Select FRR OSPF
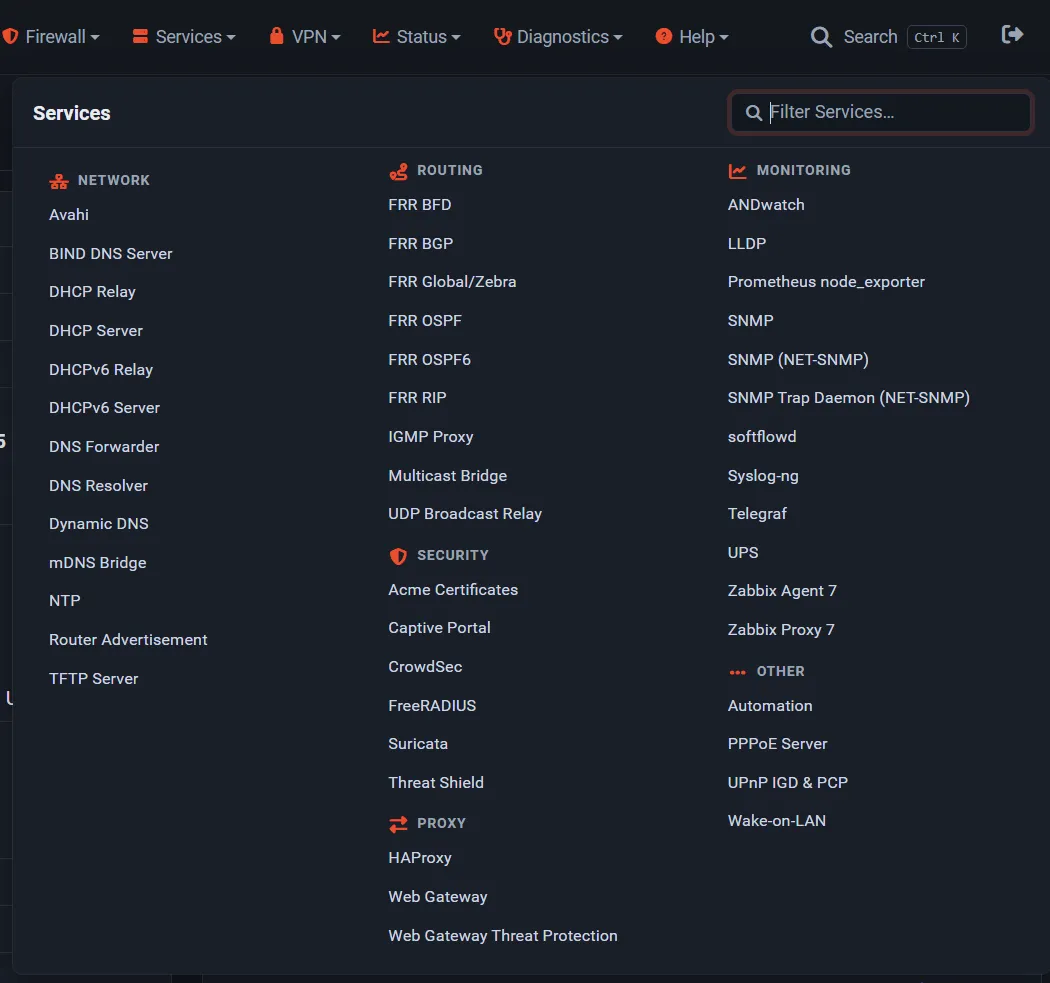 (x=425, y=321)
